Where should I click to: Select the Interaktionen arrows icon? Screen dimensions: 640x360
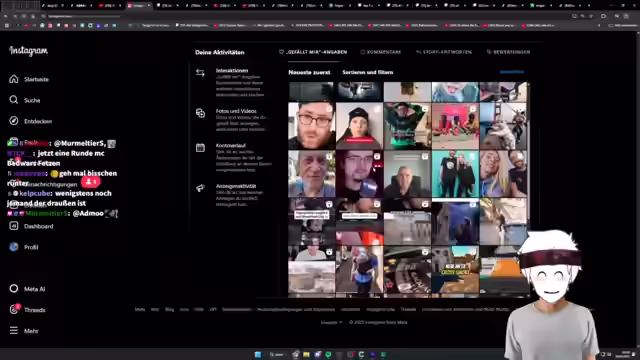(200, 73)
